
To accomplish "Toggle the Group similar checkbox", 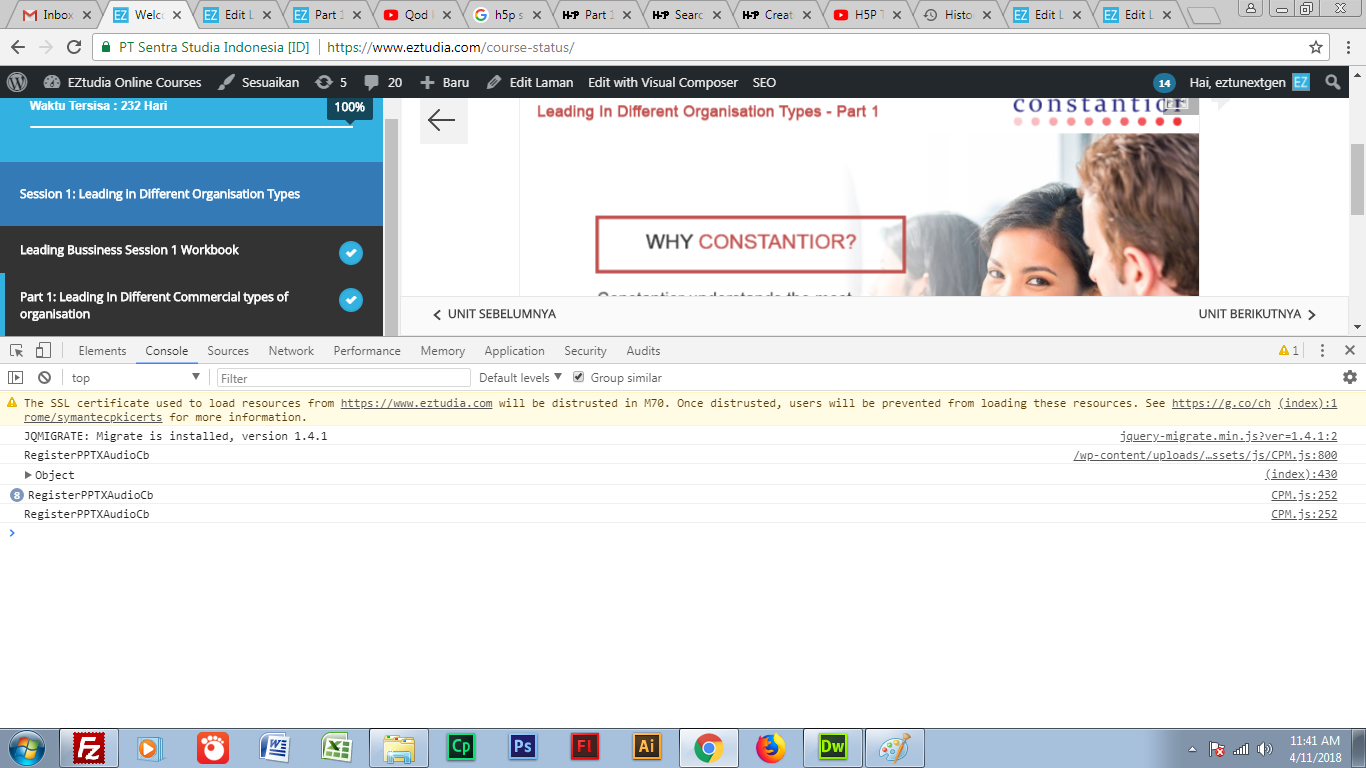I will [578, 377].
